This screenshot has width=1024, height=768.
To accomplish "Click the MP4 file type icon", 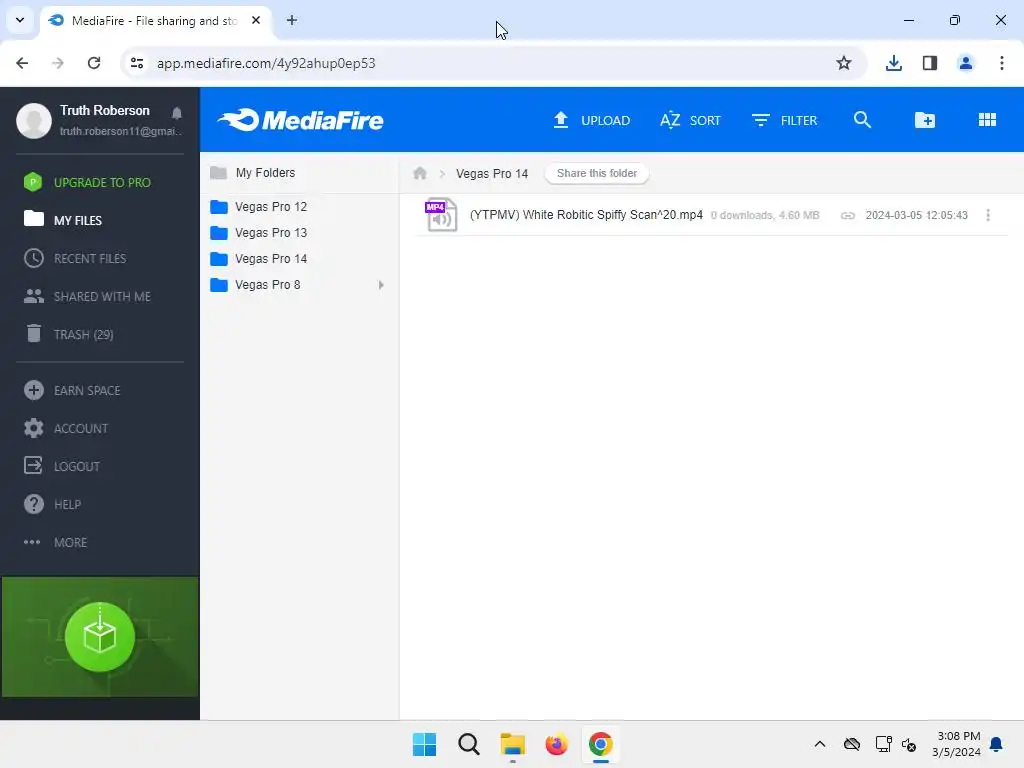I will click(441, 215).
